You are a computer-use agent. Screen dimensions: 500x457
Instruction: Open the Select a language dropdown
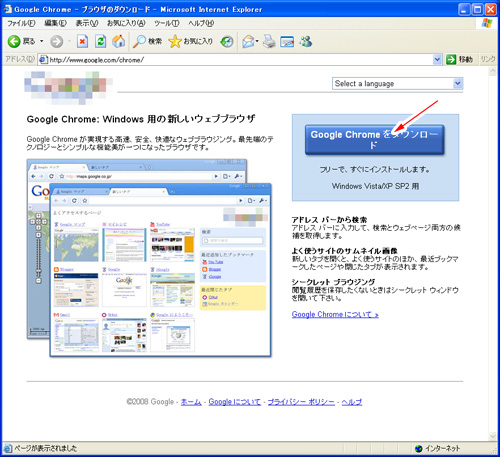(397, 83)
